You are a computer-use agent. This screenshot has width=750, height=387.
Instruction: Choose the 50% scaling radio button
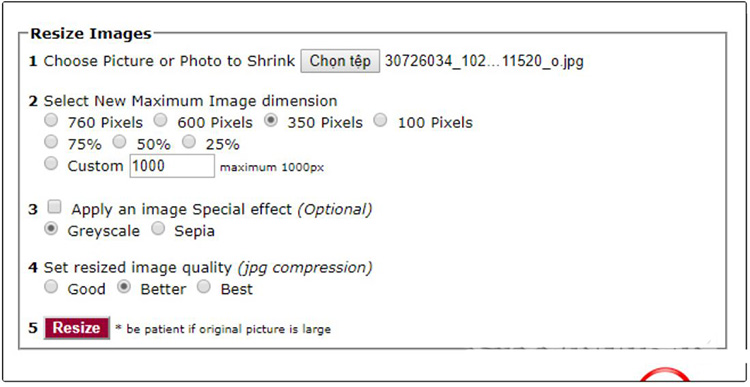[x=120, y=142]
